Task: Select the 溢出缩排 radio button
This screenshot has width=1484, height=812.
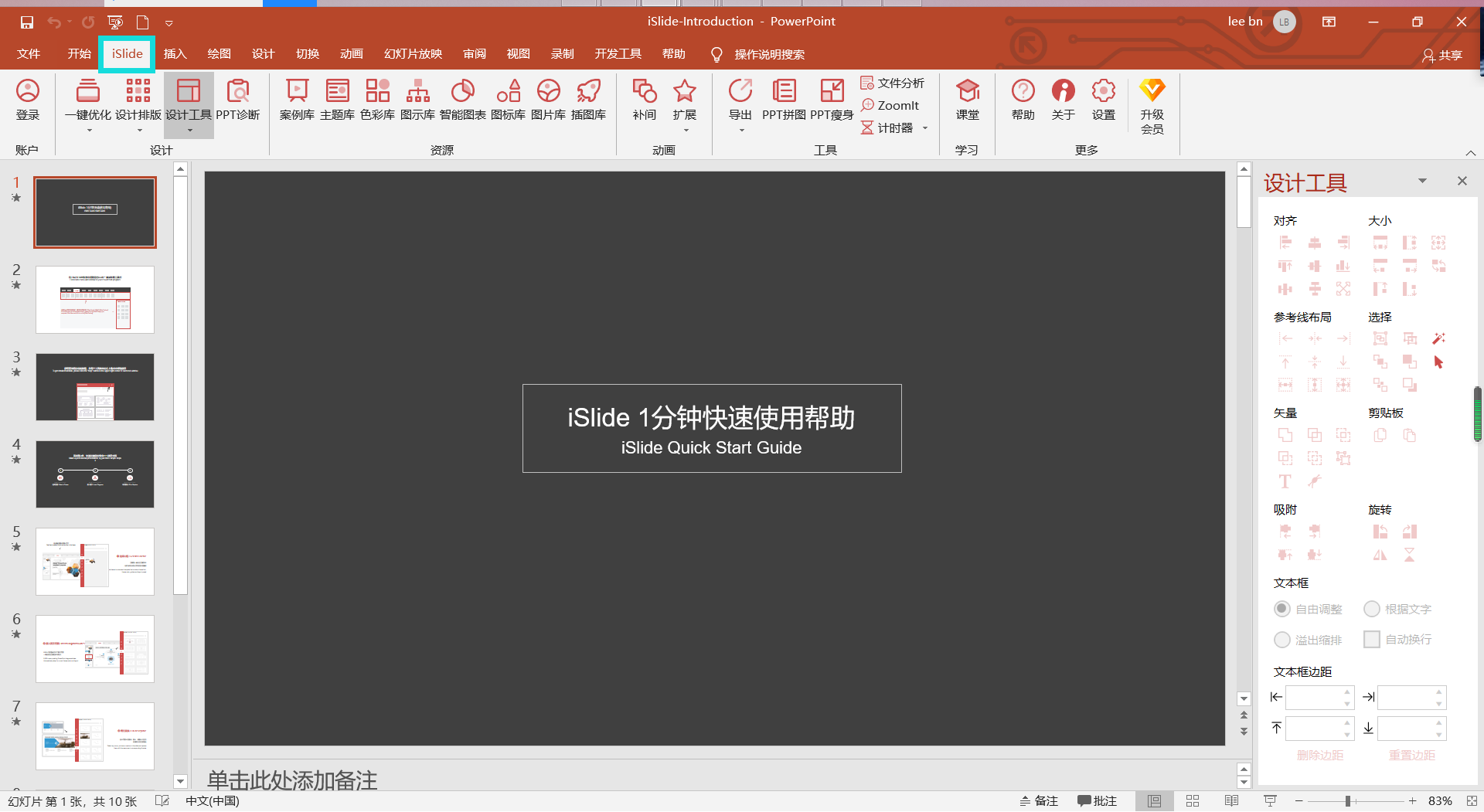Action: 1282,640
